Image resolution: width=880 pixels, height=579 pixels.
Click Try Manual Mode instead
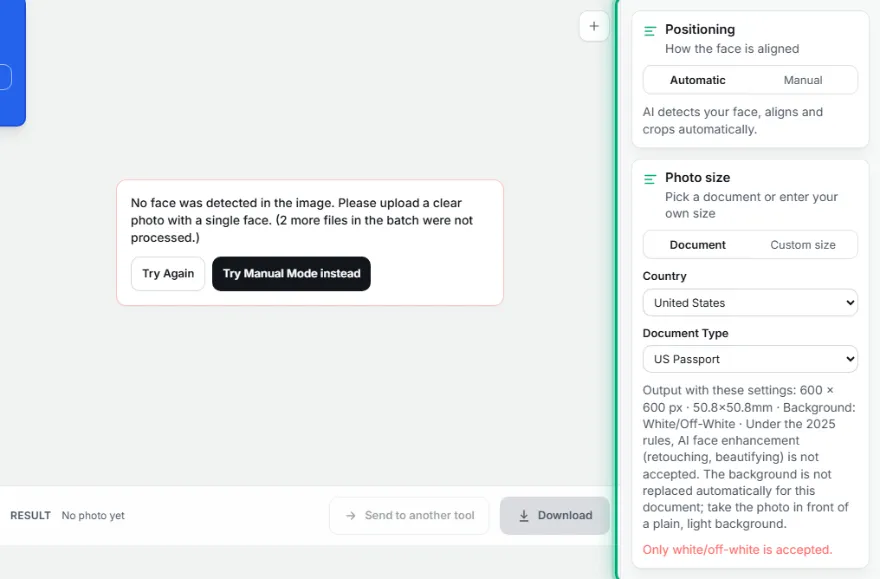(x=291, y=274)
